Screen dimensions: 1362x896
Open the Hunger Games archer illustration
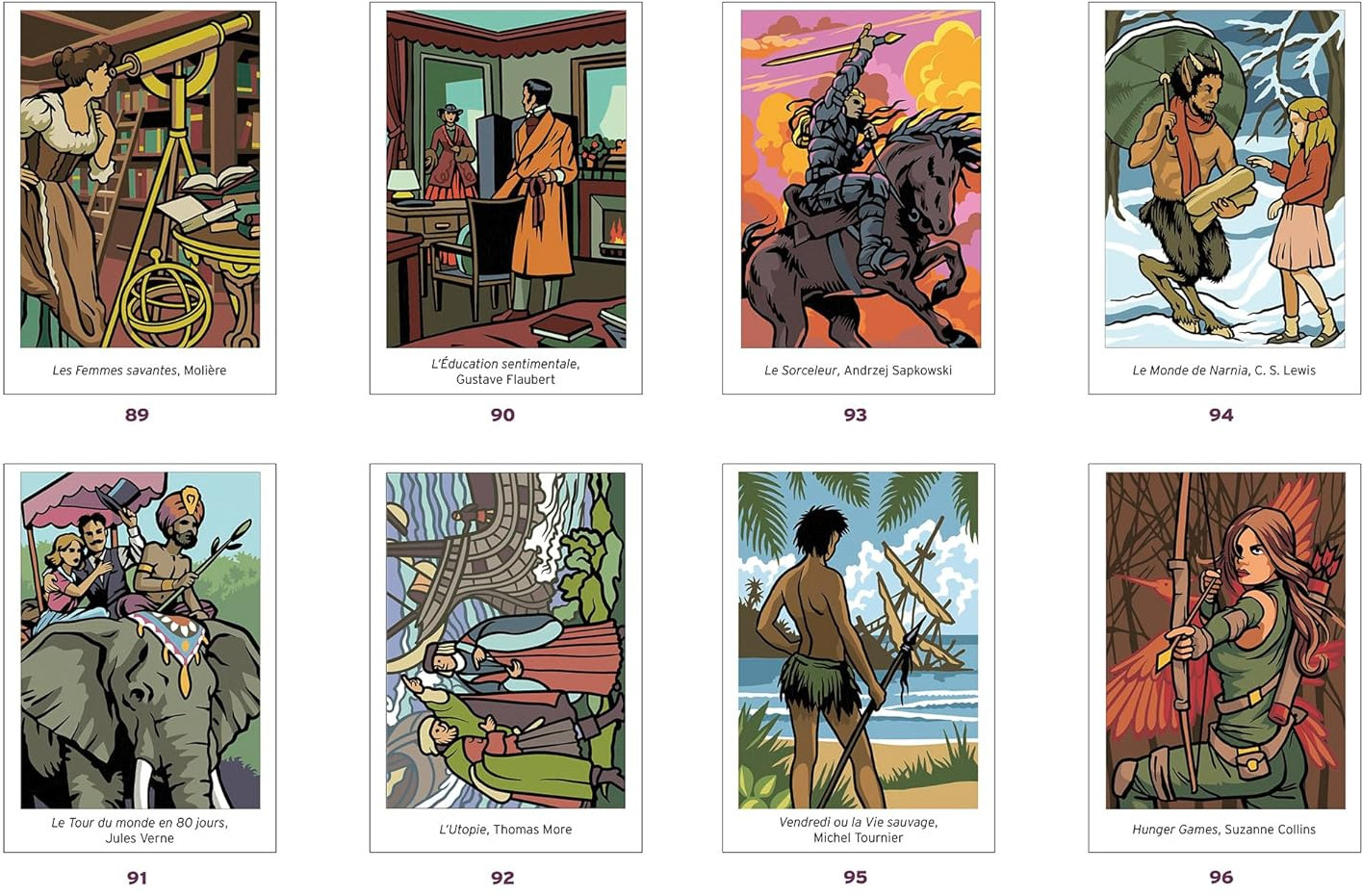(x=1225, y=640)
